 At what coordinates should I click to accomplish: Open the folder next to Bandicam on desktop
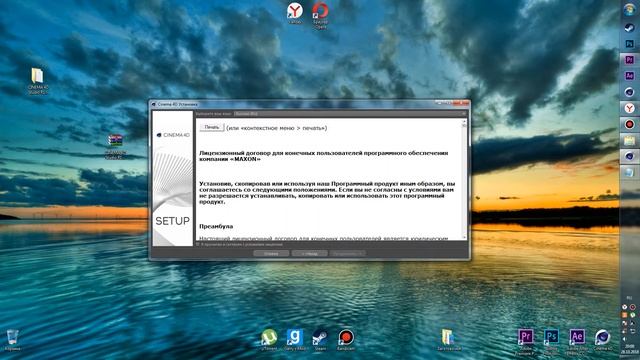(448, 340)
